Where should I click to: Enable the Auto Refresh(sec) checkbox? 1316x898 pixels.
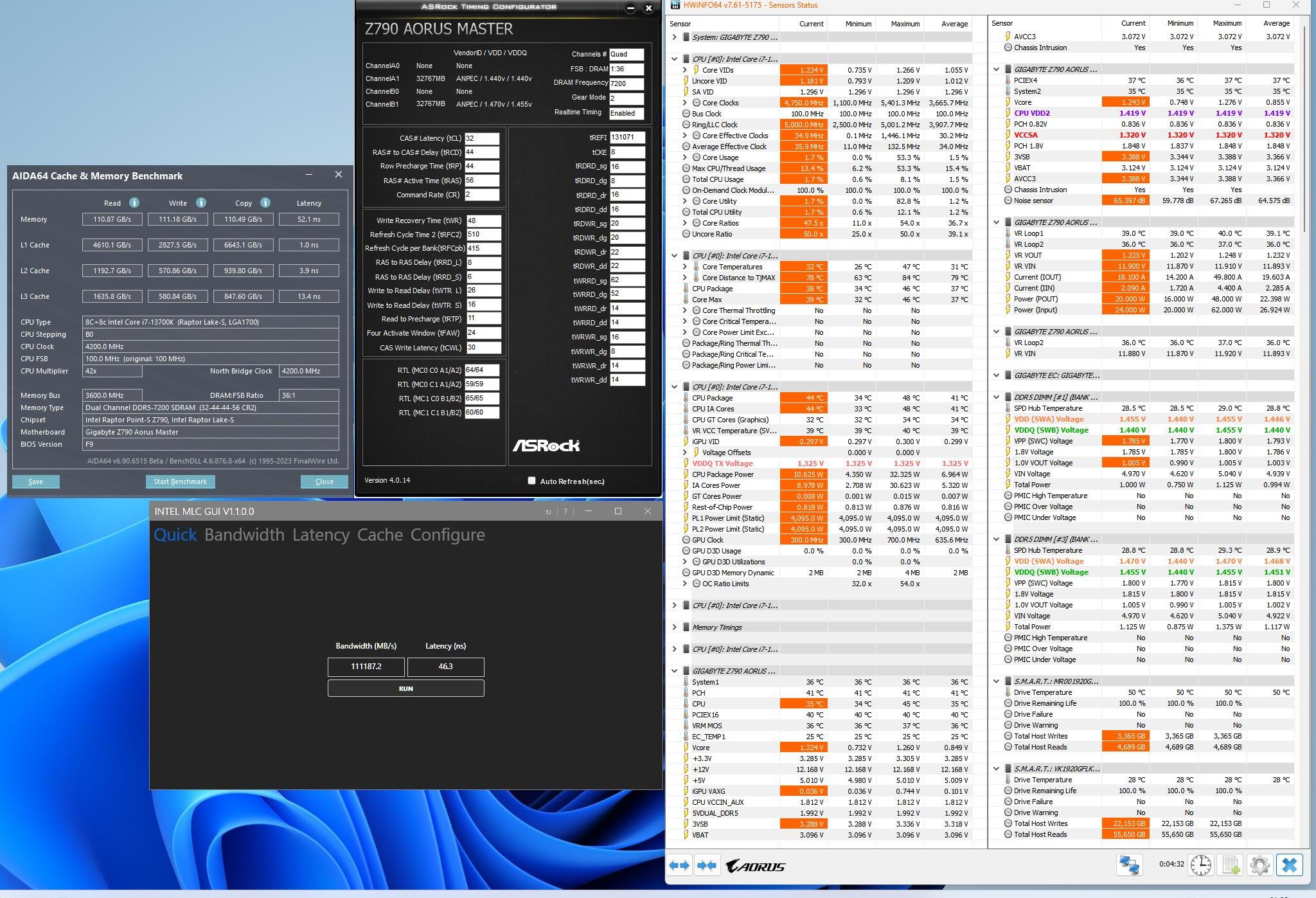tap(531, 481)
